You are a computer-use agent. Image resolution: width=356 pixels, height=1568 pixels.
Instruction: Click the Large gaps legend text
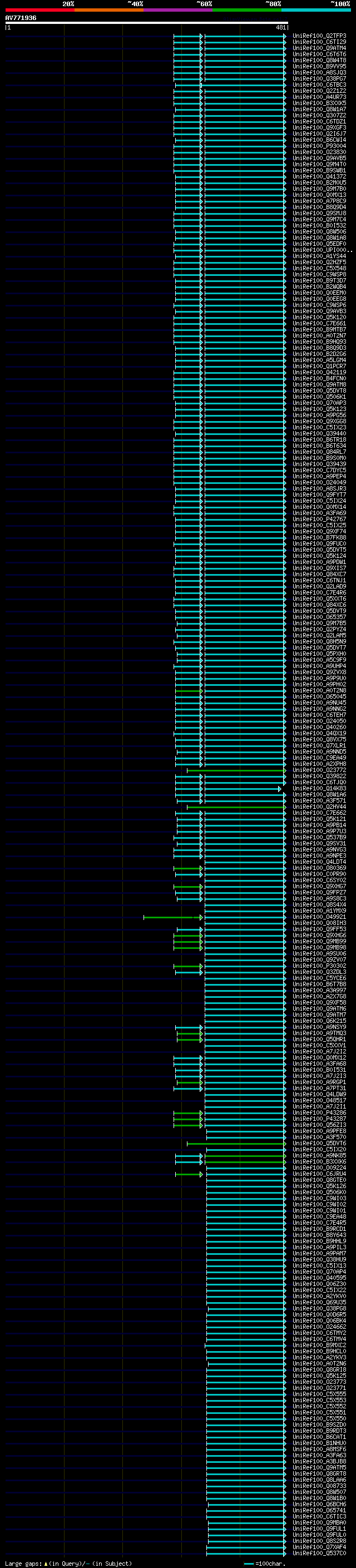tap(68, 1564)
